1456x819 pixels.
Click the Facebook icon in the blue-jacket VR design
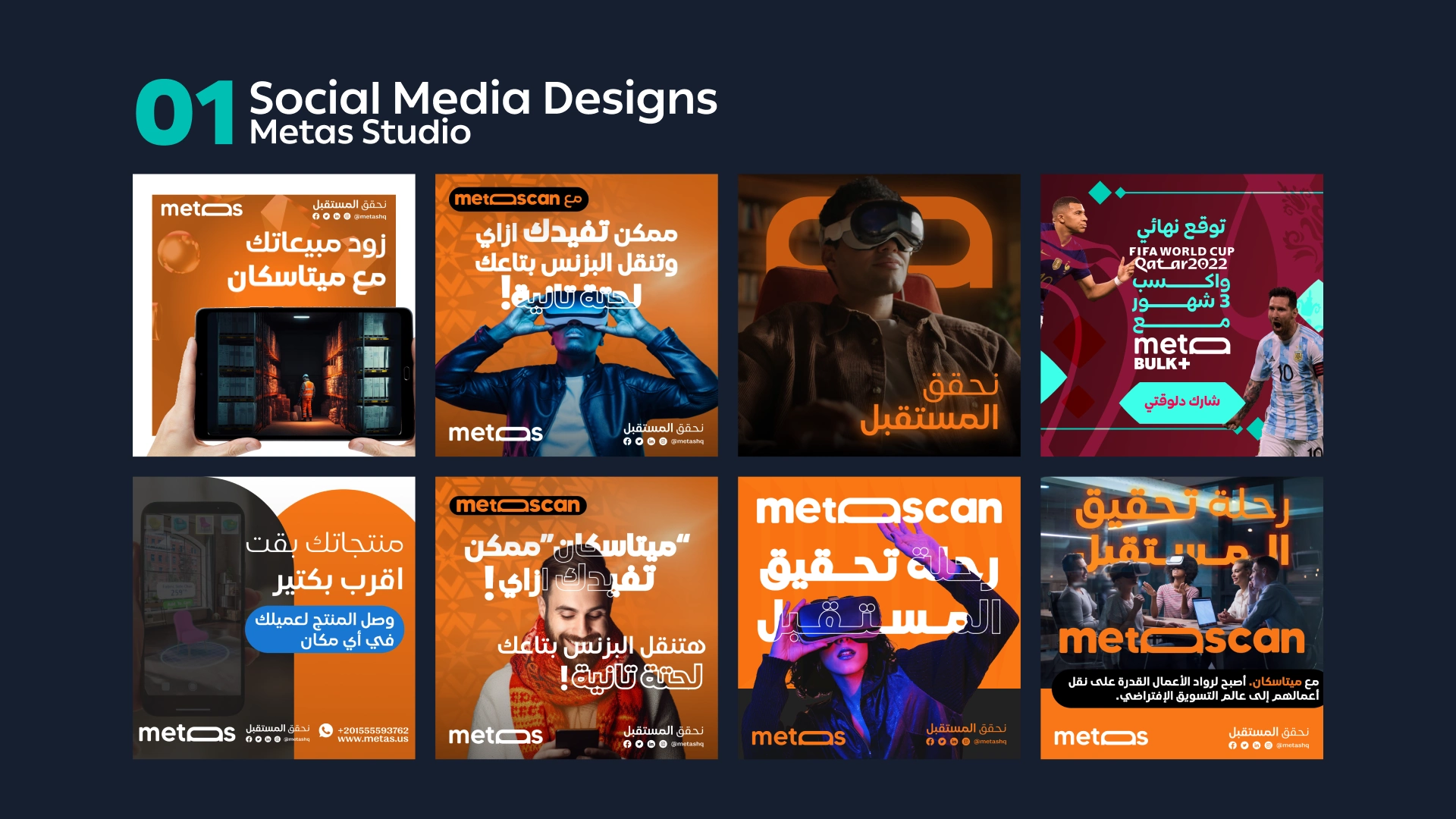pos(627,441)
